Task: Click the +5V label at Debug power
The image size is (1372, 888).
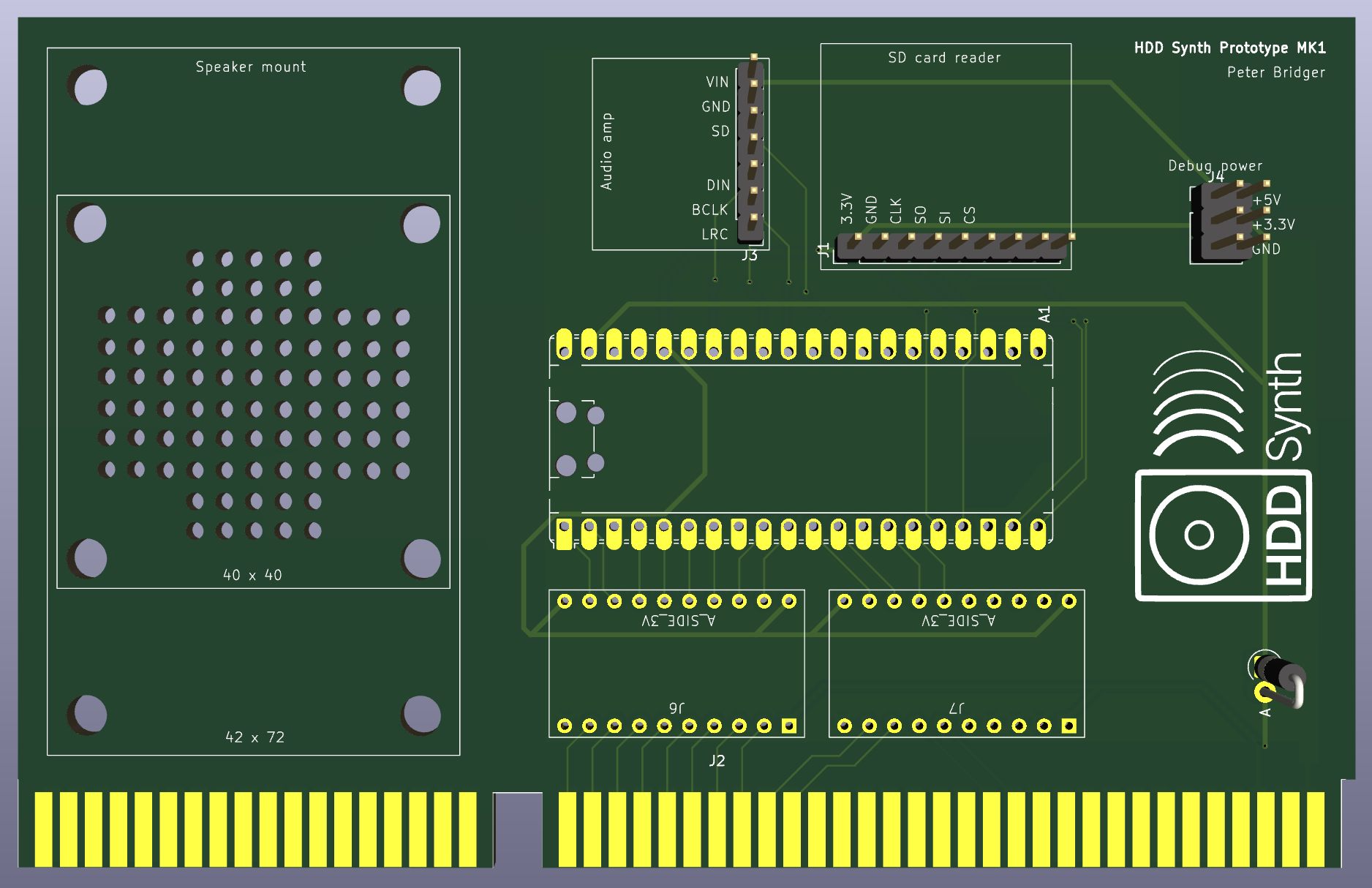Action: pyautogui.click(x=1267, y=200)
